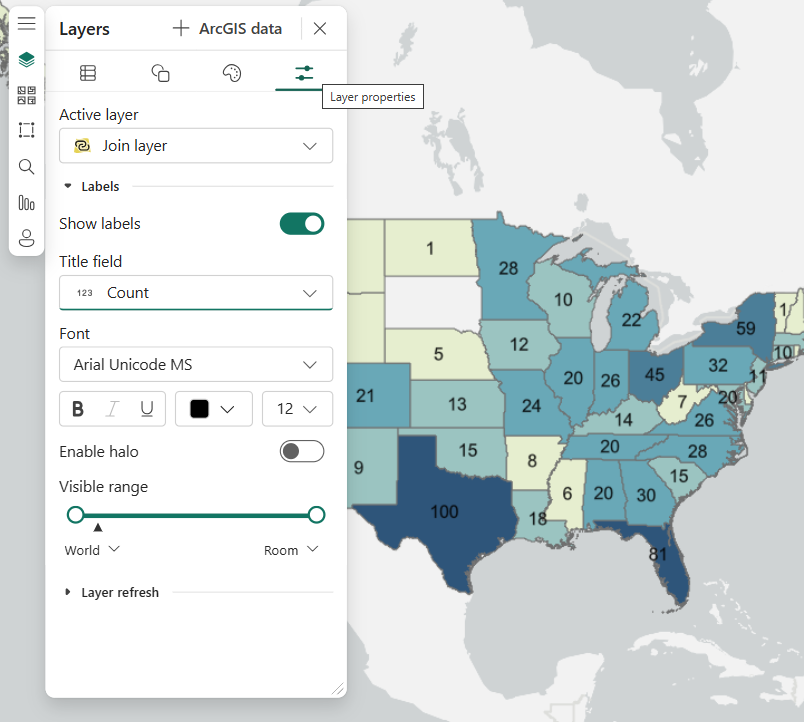Open the Active layer dropdown
804x722 pixels.
pyautogui.click(x=196, y=145)
